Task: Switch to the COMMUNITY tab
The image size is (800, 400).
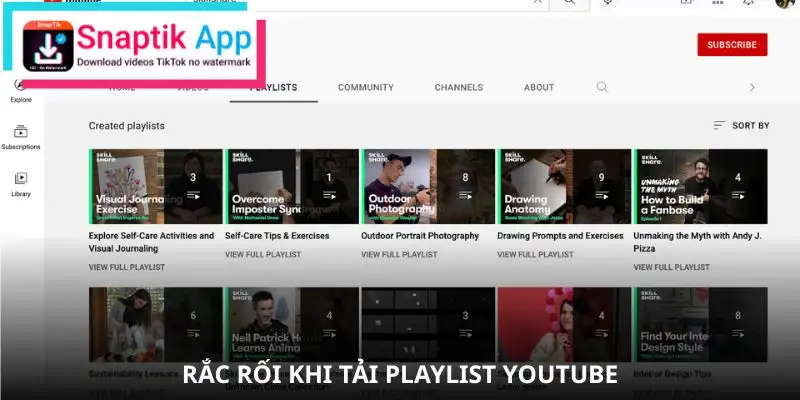Action: click(x=366, y=87)
